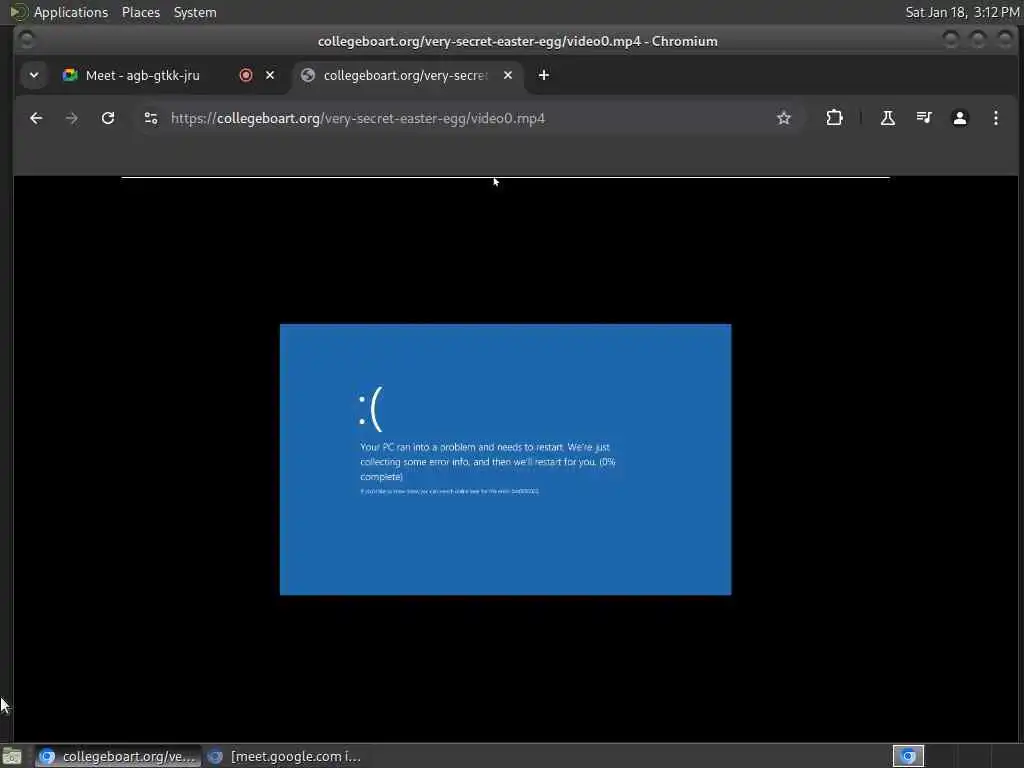The height and width of the screenshot is (768, 1024).
Task: Open the Places menu
Action: [x=140, y=12]
